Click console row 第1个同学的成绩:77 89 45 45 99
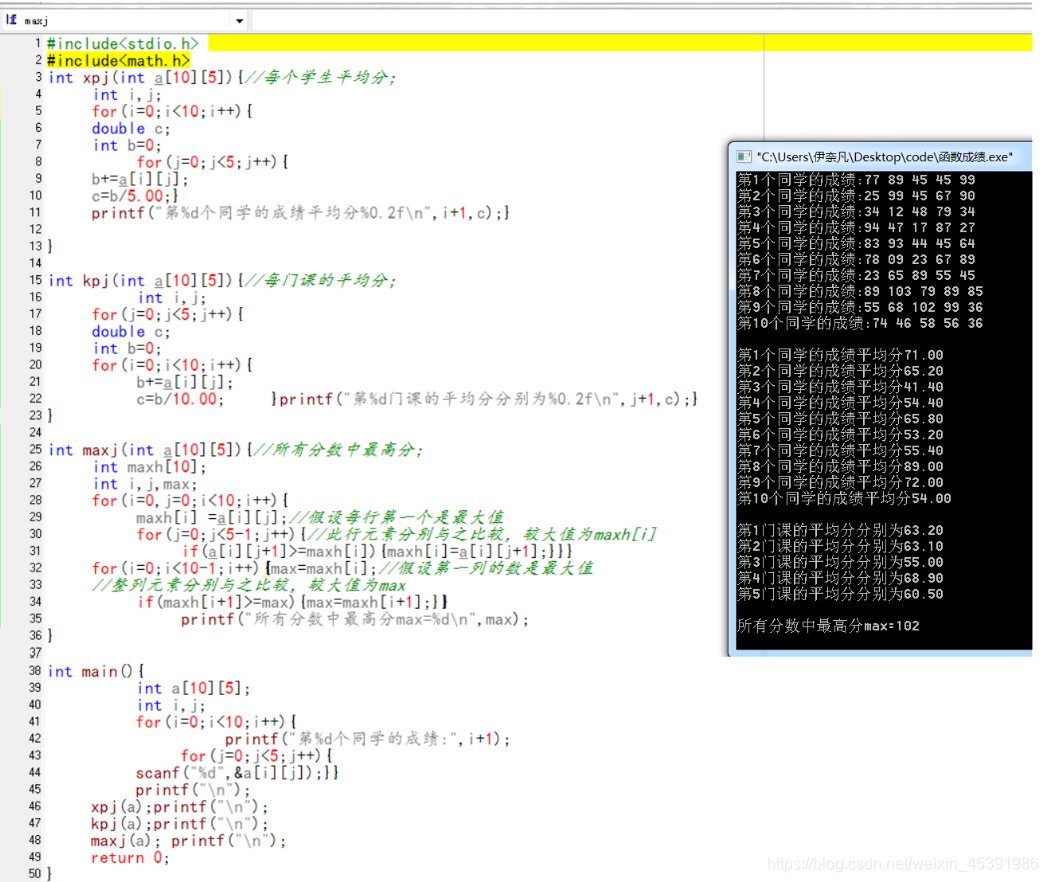This screenshot has width=1048, height=882. click(856, 180)
